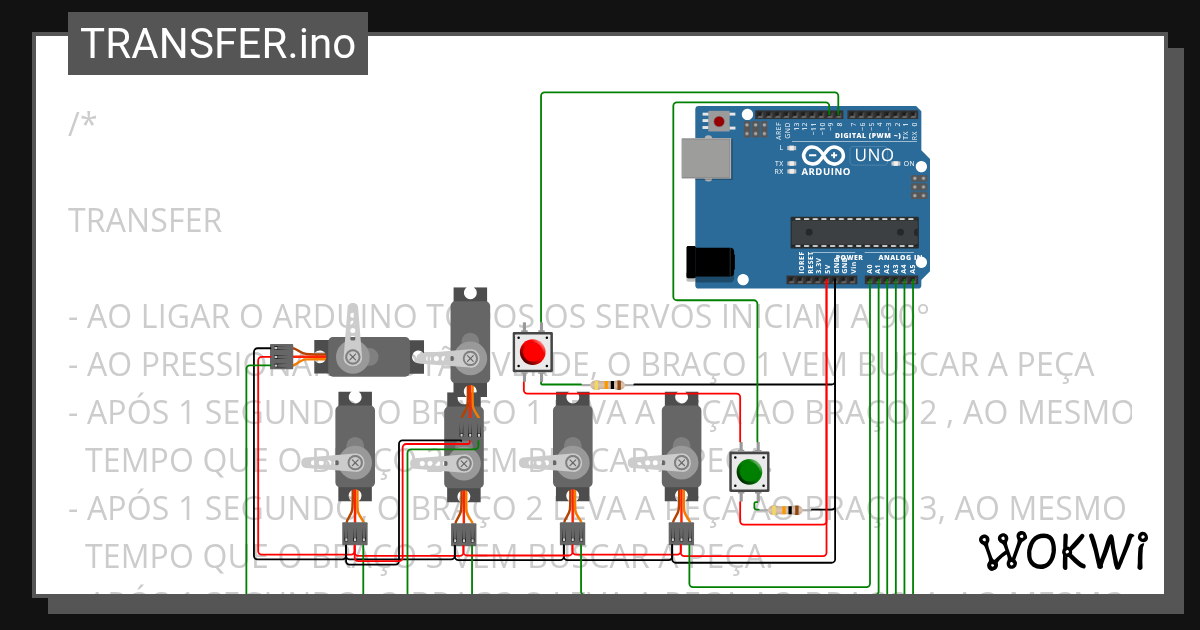Screen dimensions: 1200x630
Task: Click the WOKWI logo link
Action: 1065,548
